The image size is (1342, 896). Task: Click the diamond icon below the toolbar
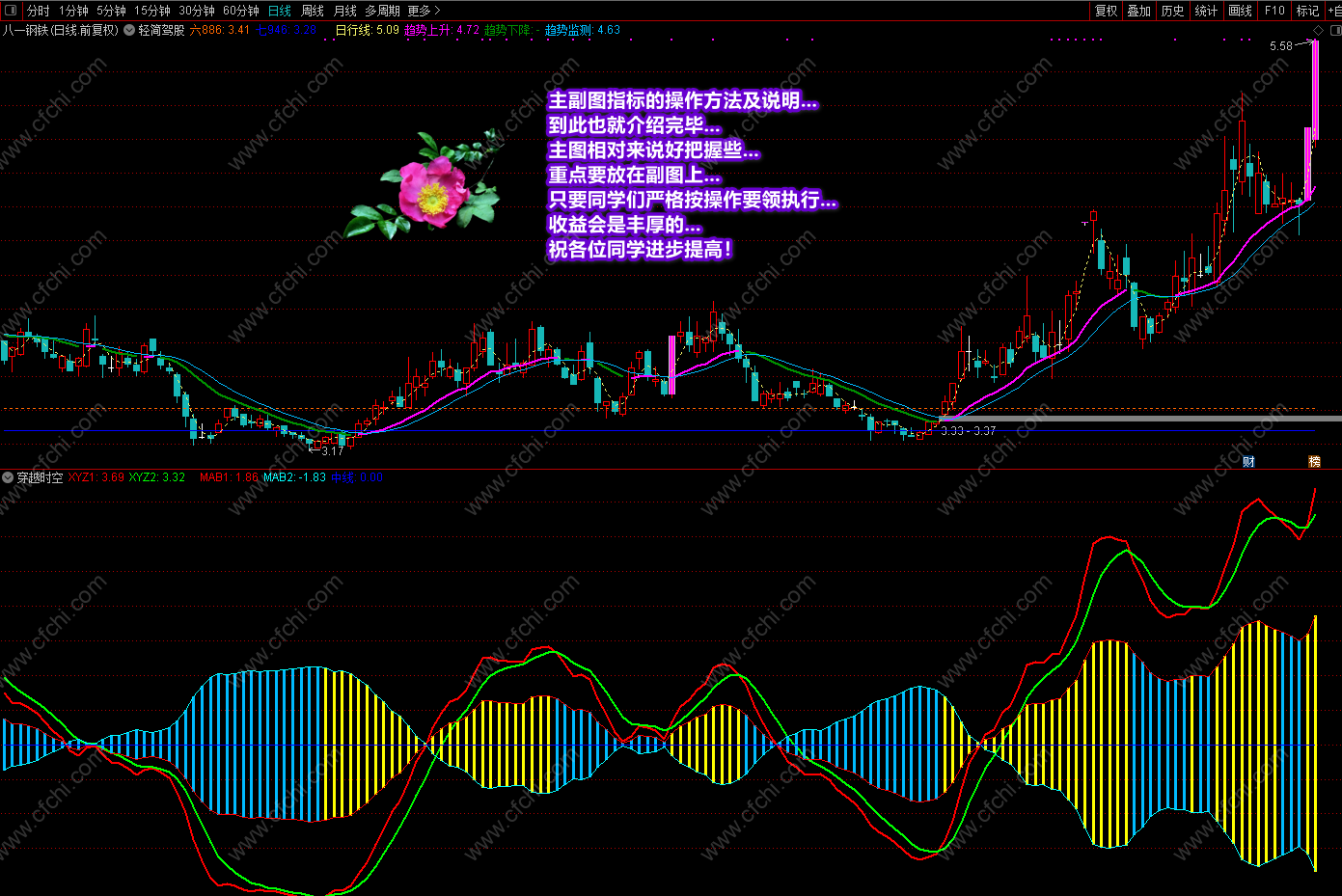coord(1319,30)
